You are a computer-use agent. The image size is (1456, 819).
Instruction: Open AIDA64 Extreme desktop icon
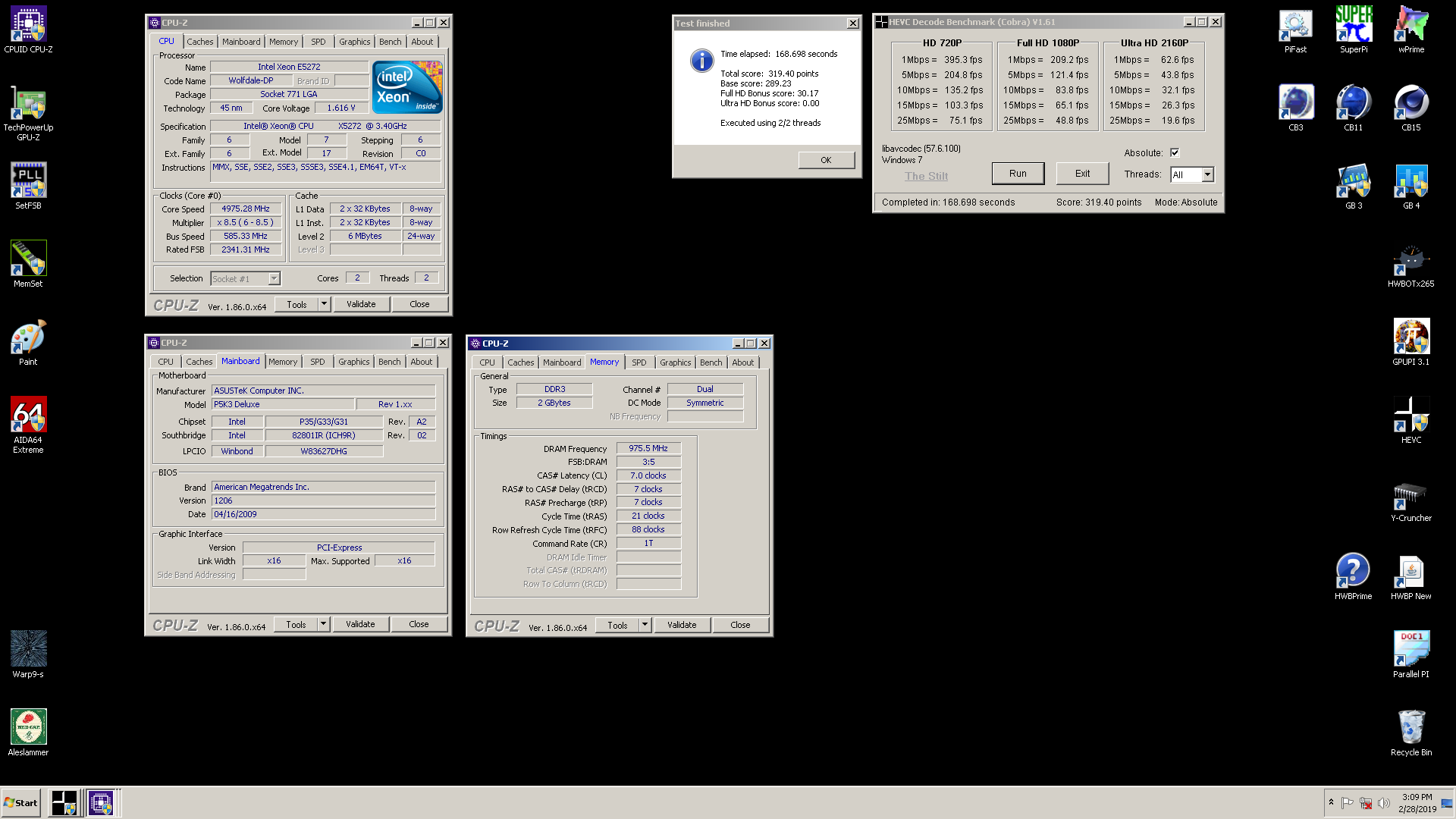tap(28, 425)
